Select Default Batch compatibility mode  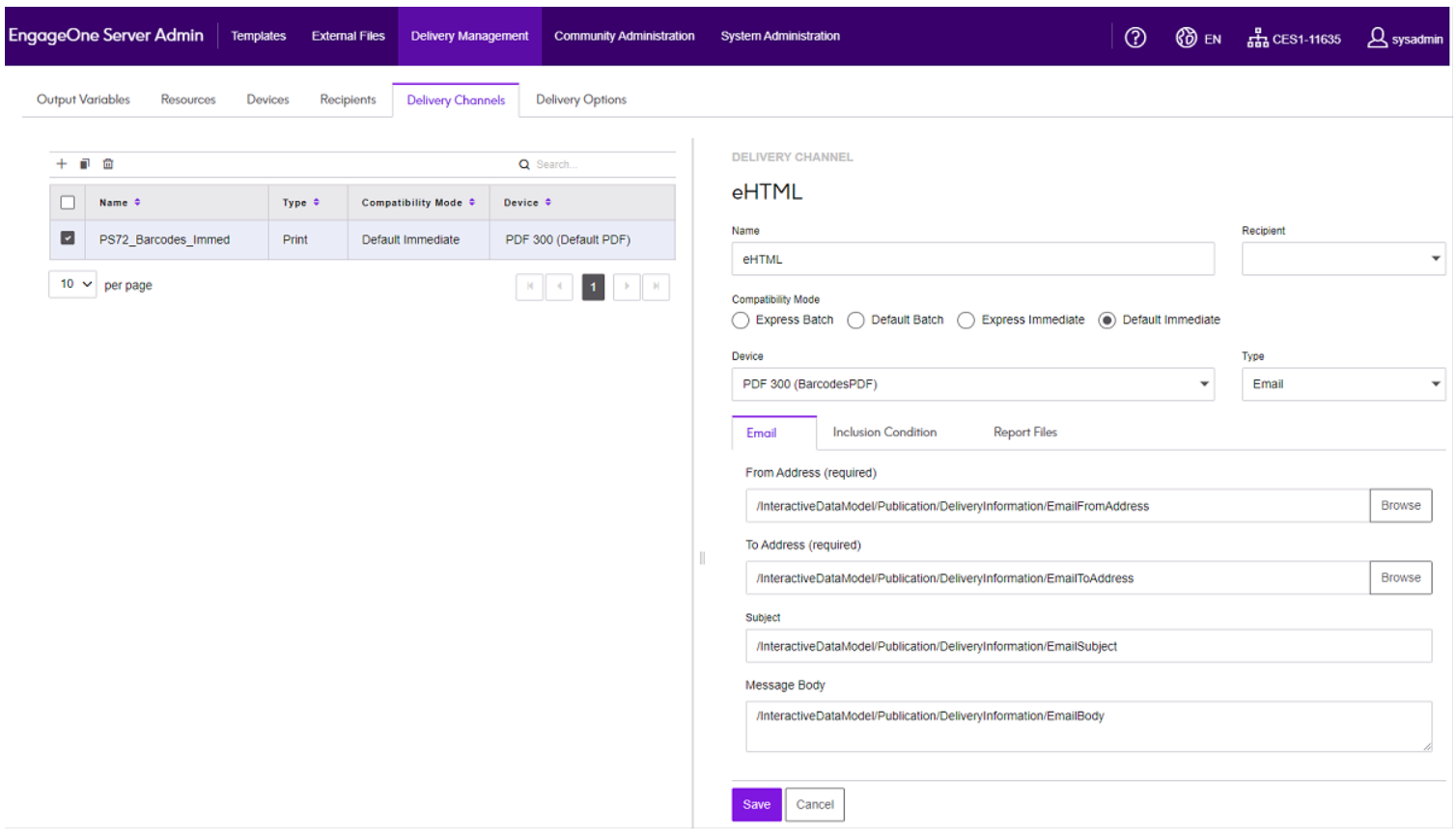[x=855, y=321]
